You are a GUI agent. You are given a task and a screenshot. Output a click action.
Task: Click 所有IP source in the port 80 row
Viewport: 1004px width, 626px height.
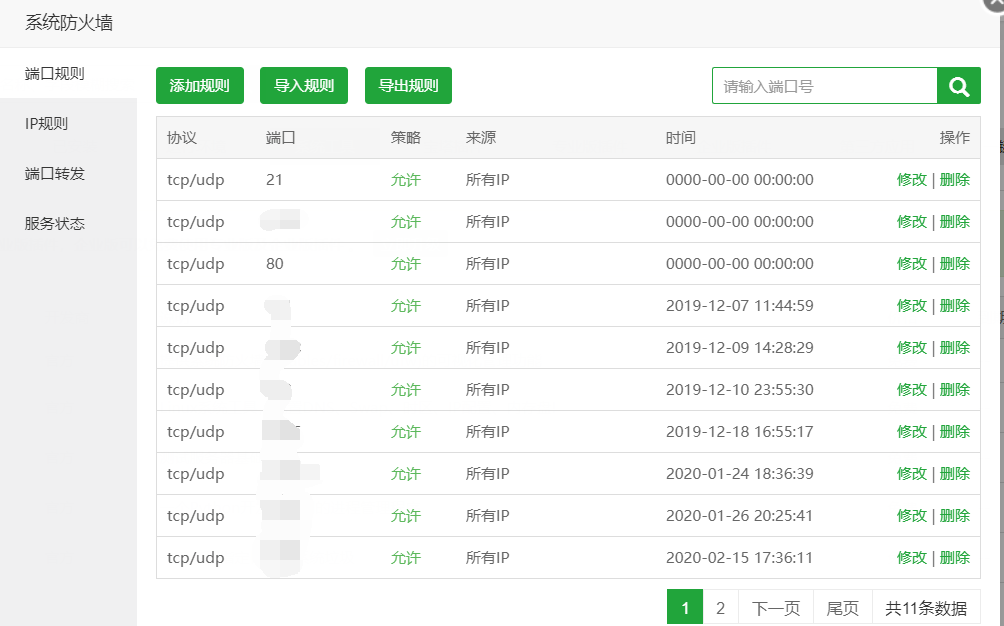[487, 264]
